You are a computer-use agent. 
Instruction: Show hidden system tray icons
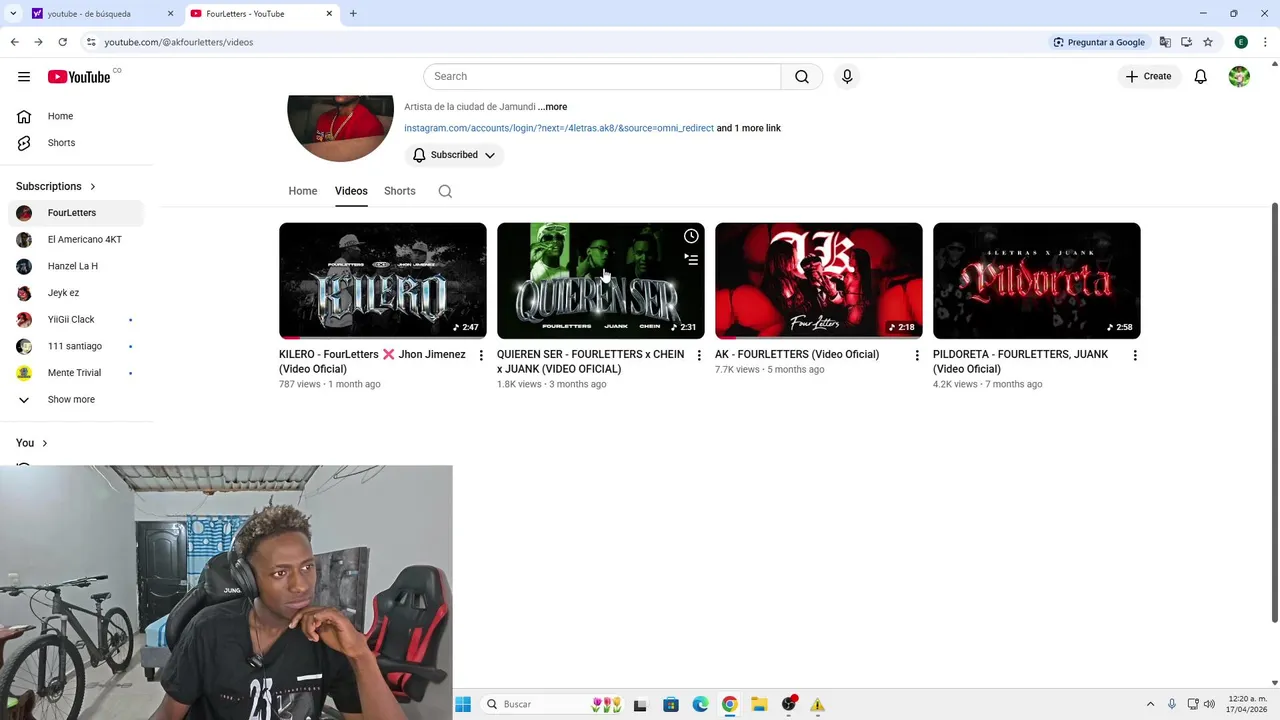pos(1150,704)
